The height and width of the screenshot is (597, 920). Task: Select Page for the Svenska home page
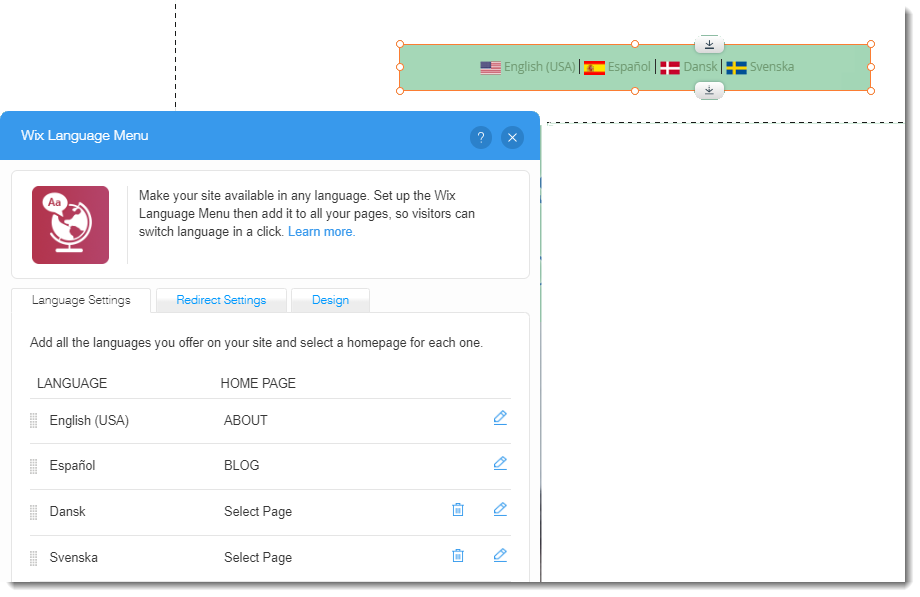tap(258, 558)
